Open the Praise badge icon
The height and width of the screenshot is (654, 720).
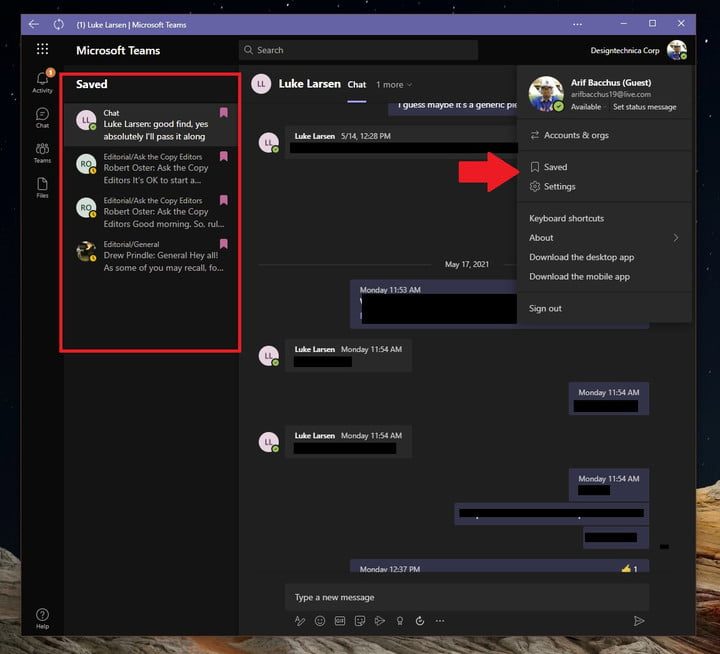click(x=400, y=621)
